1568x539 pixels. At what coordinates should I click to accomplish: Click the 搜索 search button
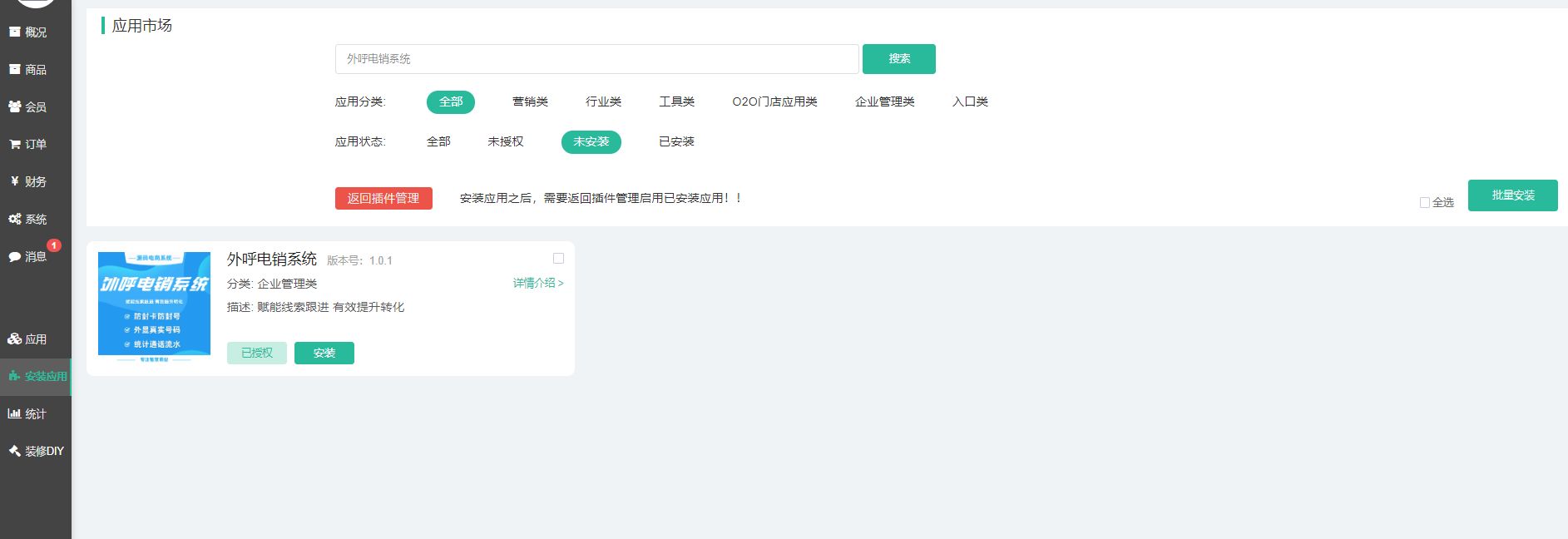(x=898, y=59)
